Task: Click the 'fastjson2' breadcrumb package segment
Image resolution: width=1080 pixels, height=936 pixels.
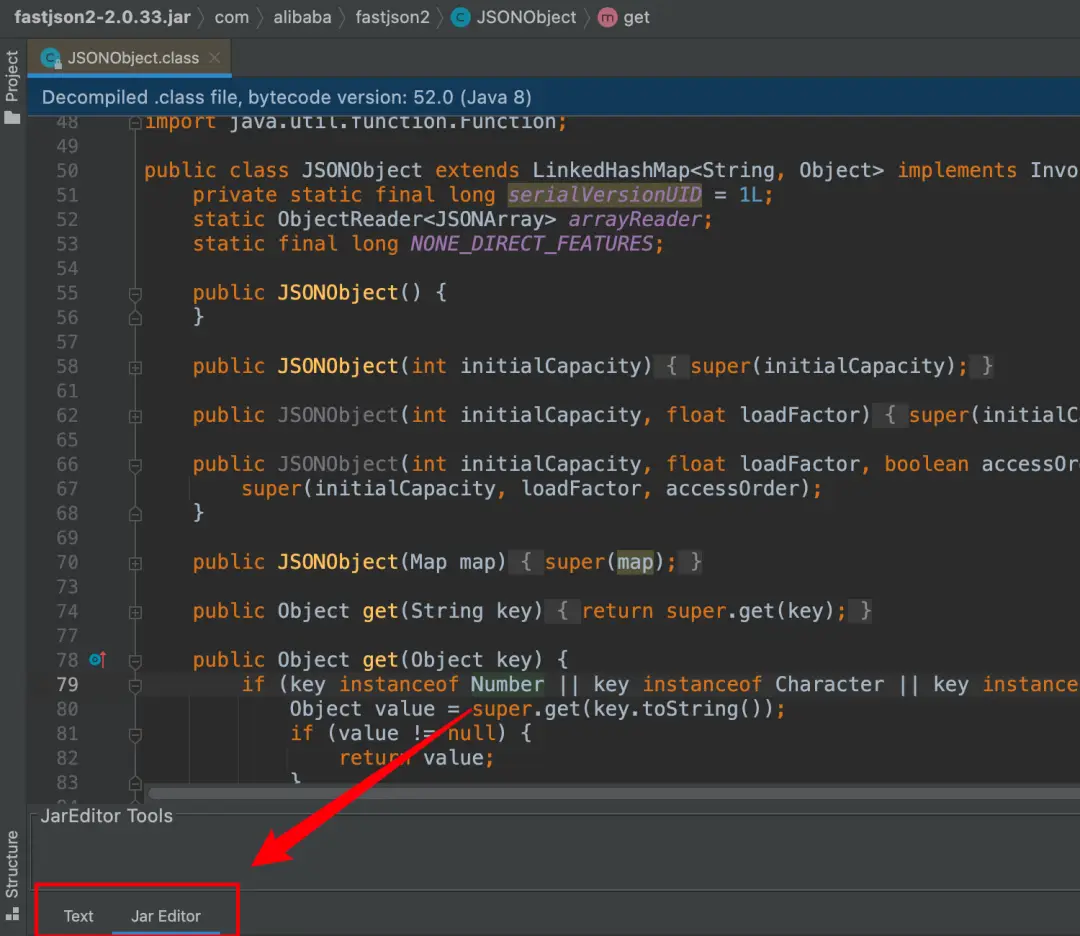Action: pyautogui.click(x=392, y=17)
